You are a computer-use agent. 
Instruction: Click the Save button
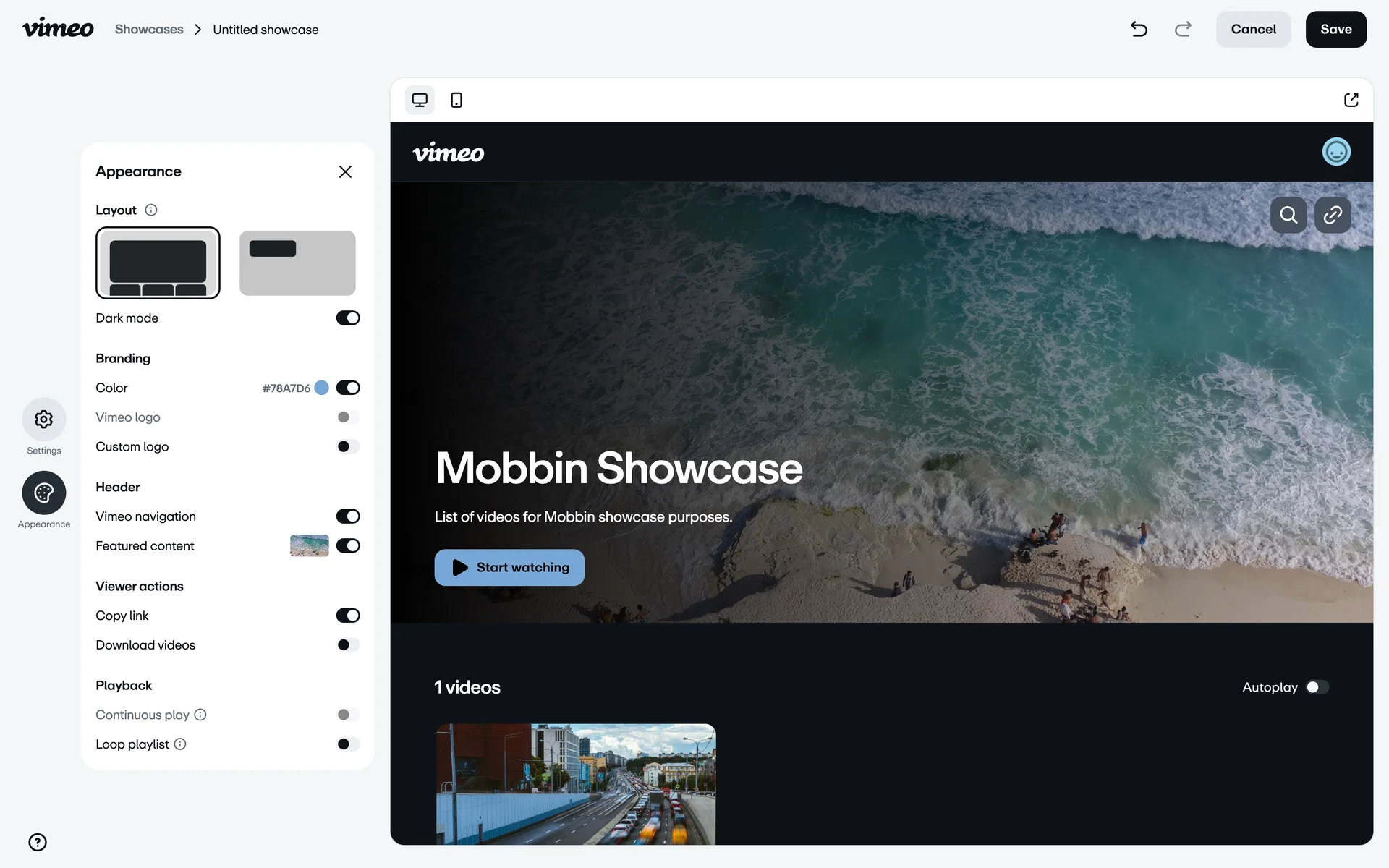tap(1335, 29)
